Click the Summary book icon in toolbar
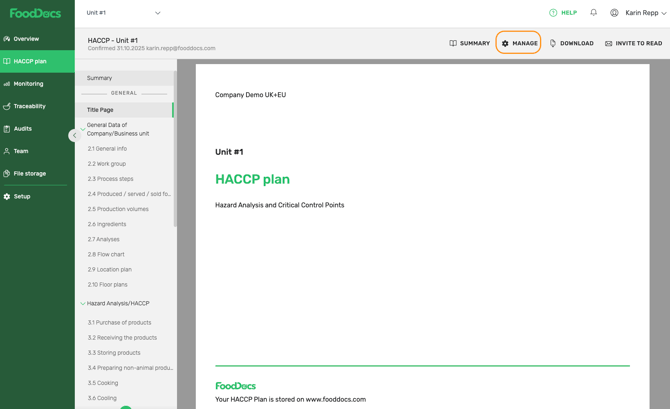Viewport: 670px width, 409px height. click(x=453, y=43)
